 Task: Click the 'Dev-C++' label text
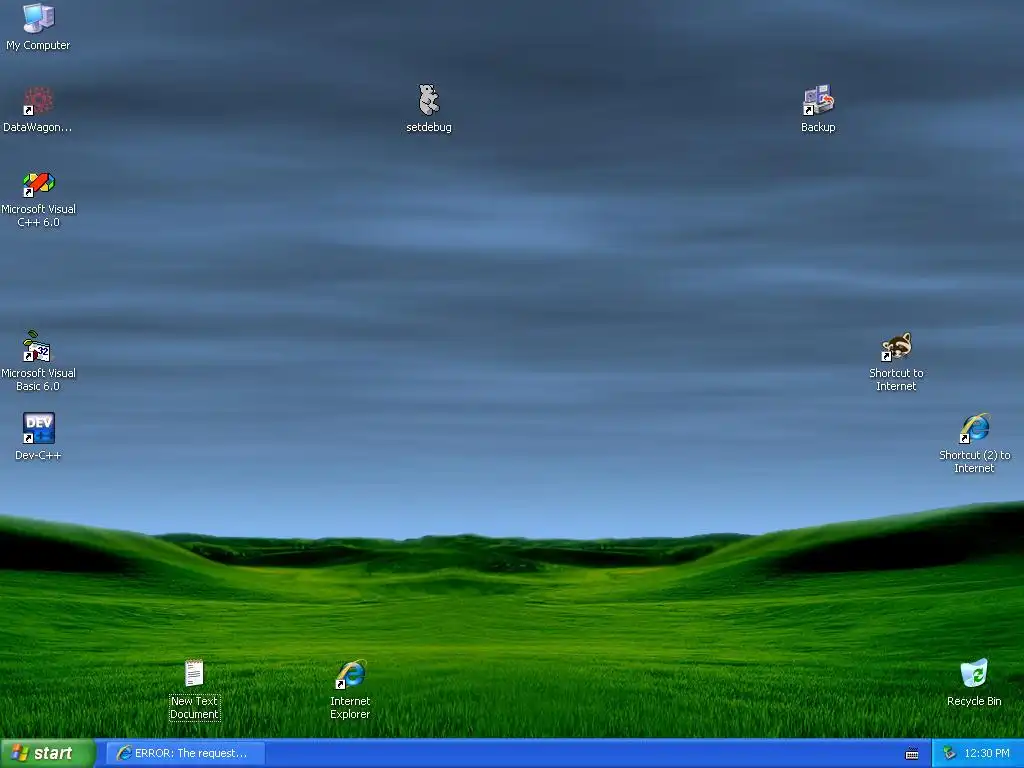coord(38,455)
